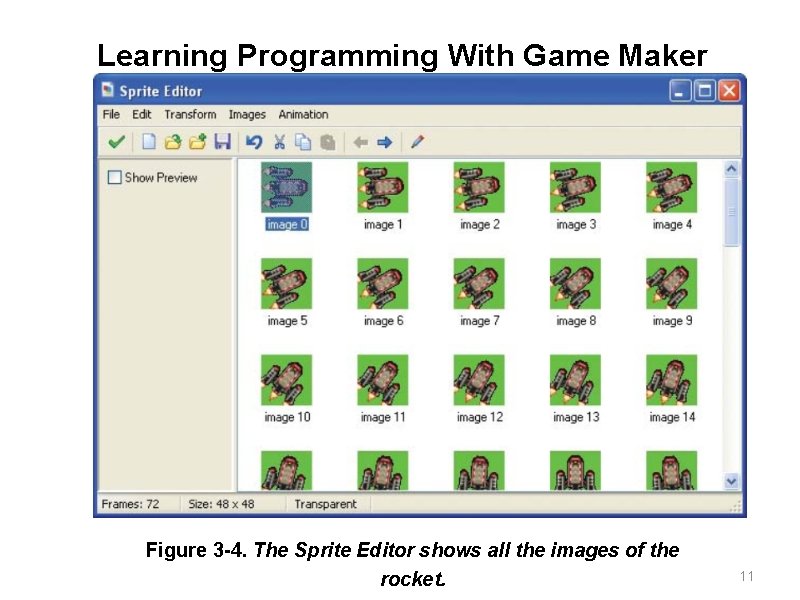Select the image 8 rocket thumbnail
This screenshot has width=800, height=600.
(575, 284)
